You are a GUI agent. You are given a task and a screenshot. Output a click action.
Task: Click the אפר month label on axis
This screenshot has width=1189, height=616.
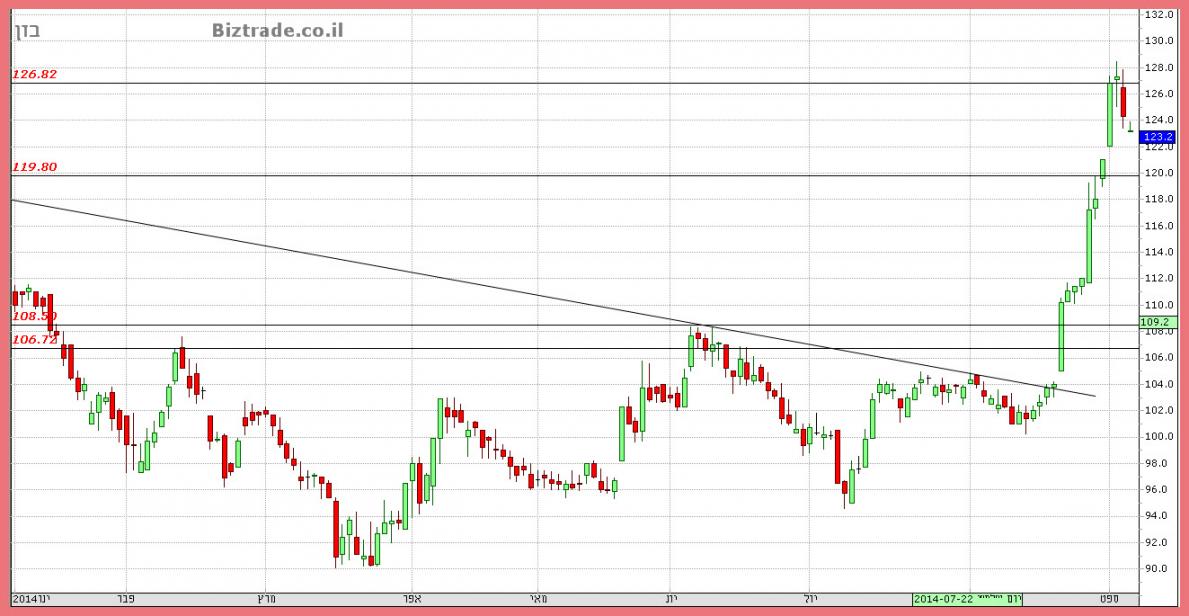coord(411,598)
